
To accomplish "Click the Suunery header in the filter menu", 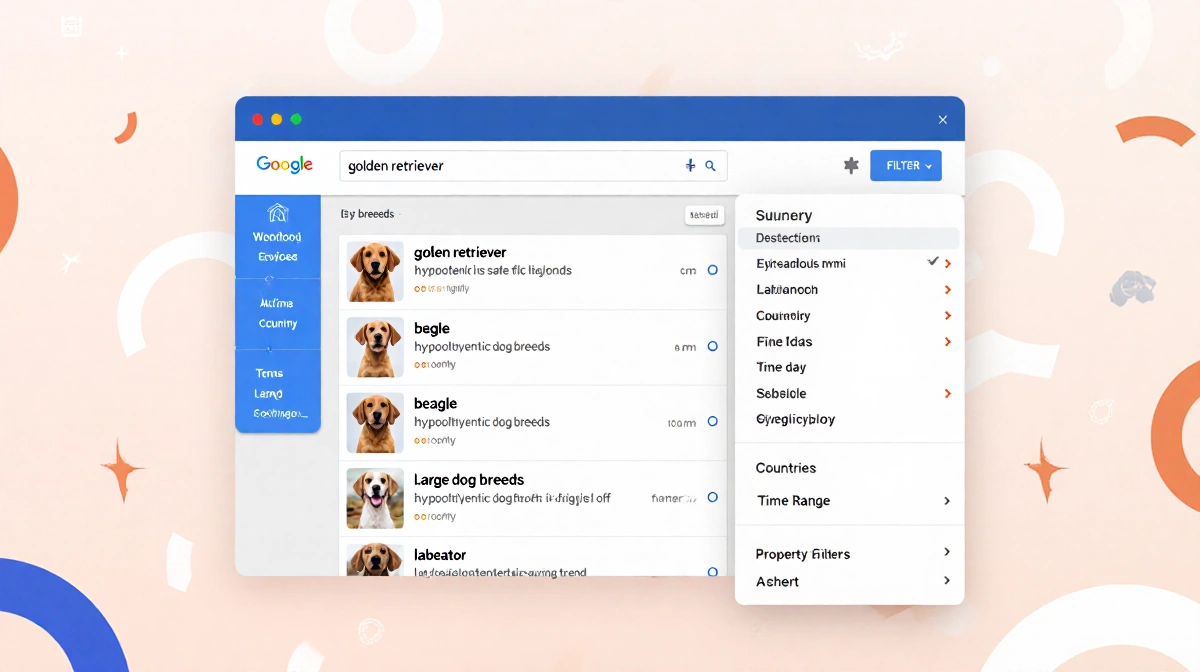I will [x=783, y=214].
